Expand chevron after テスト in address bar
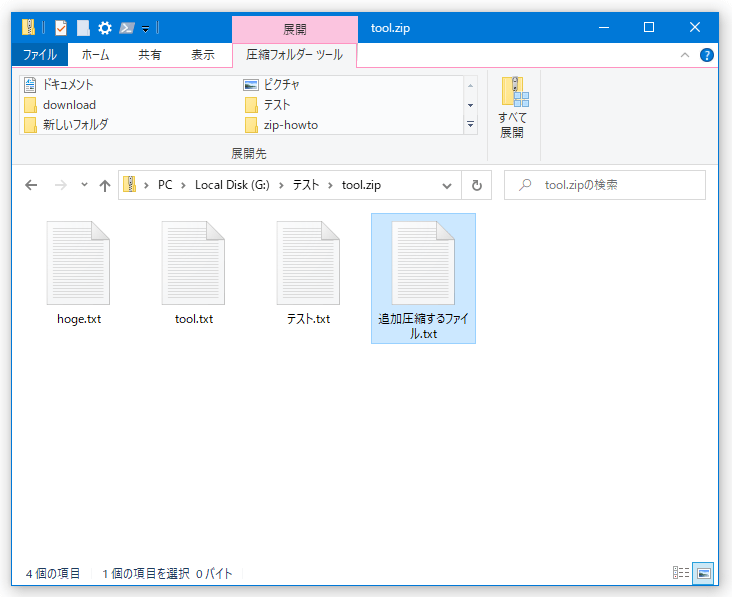The height and width of the screenshot is (597, 732). [x=330, y=185]
